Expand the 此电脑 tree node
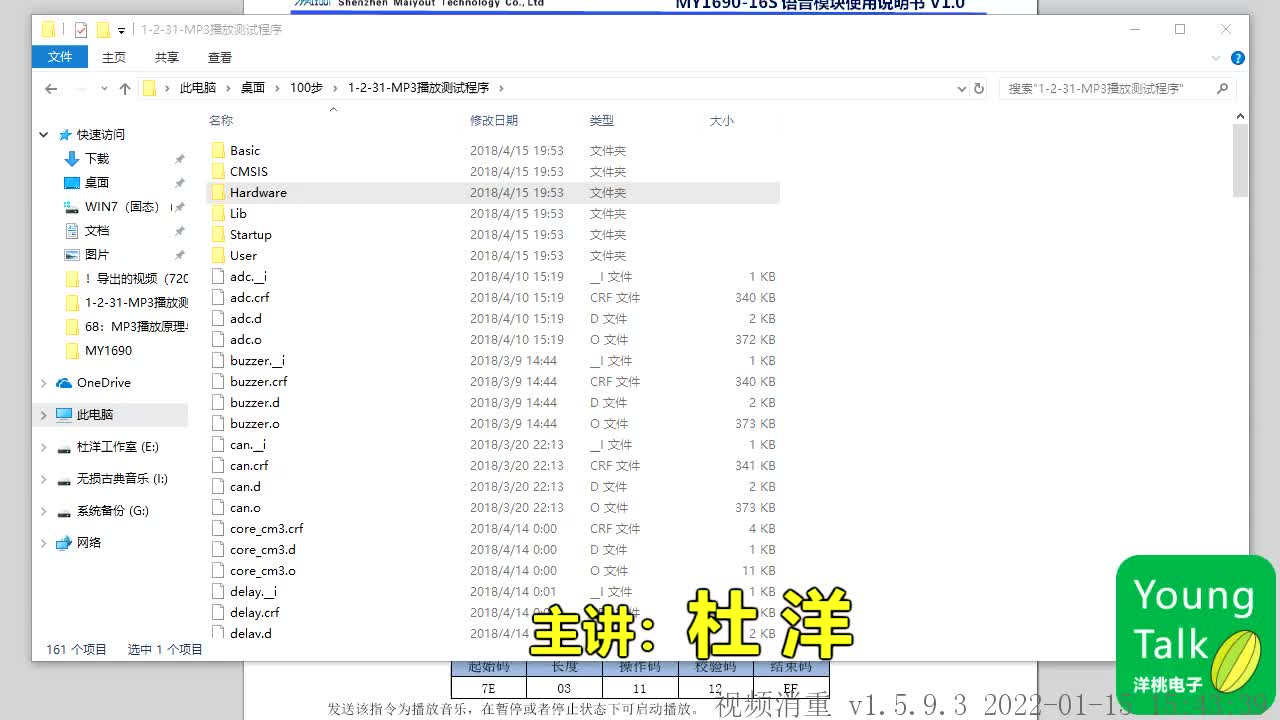1280x720 pixels. [44, 415]
